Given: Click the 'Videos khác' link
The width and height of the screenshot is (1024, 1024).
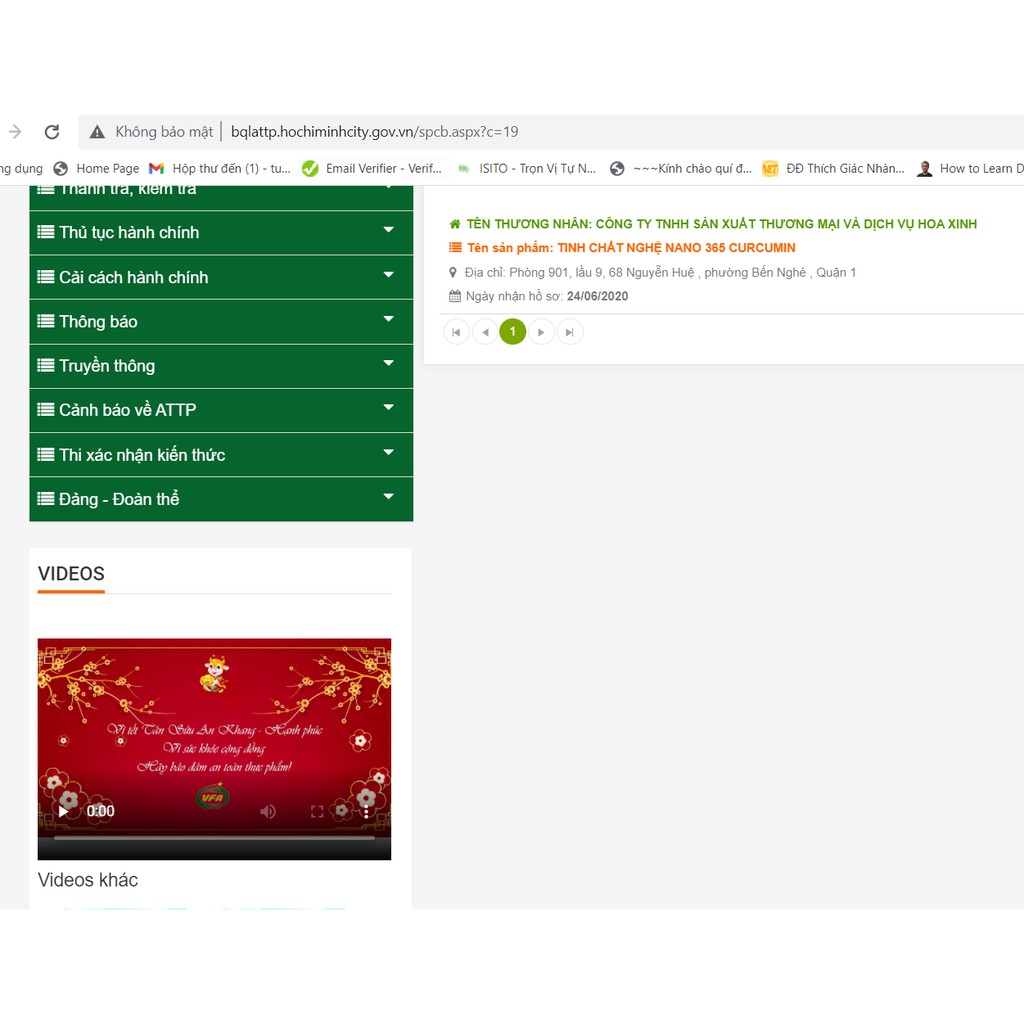Looking at the screenshot, I should (x=88, y=880).
